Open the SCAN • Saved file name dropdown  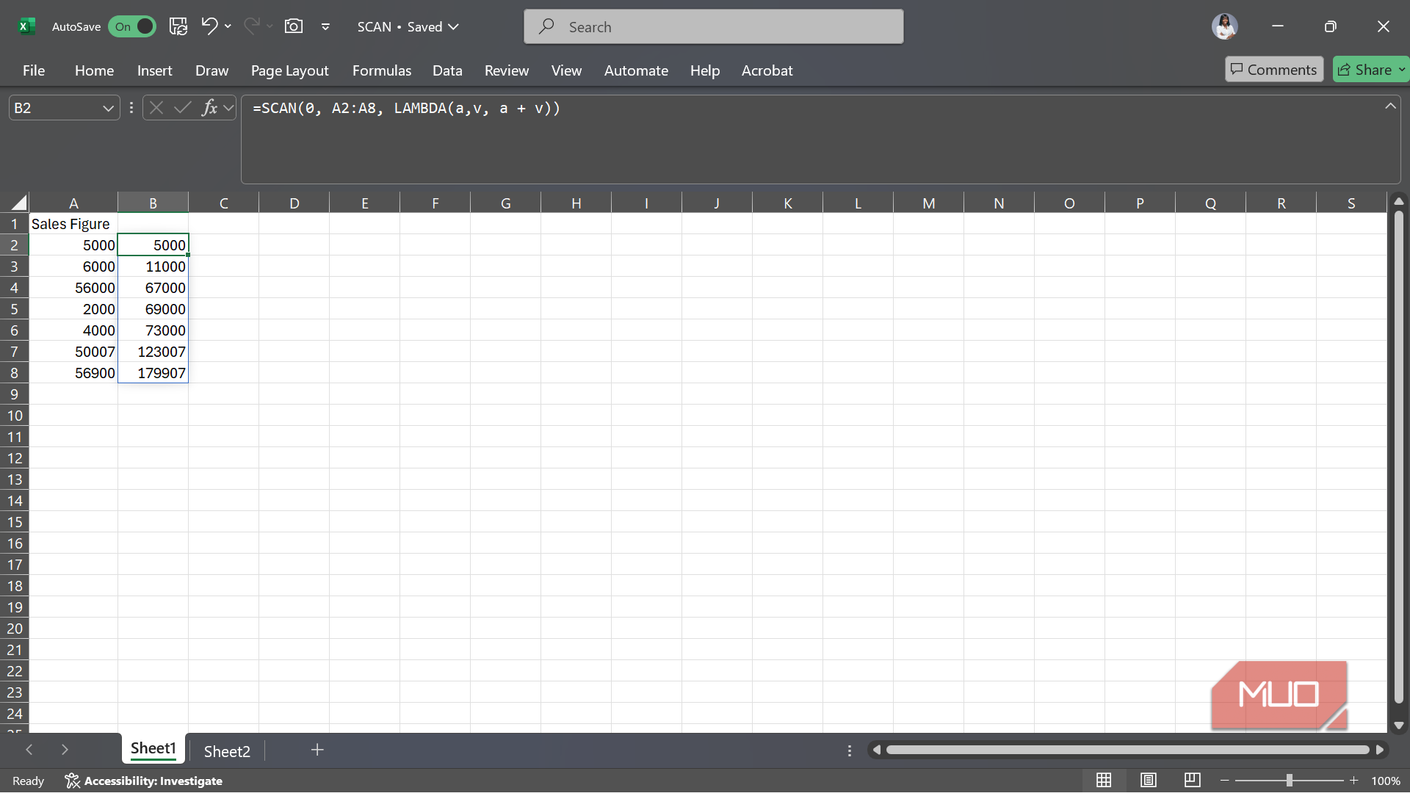coord(408,27)
